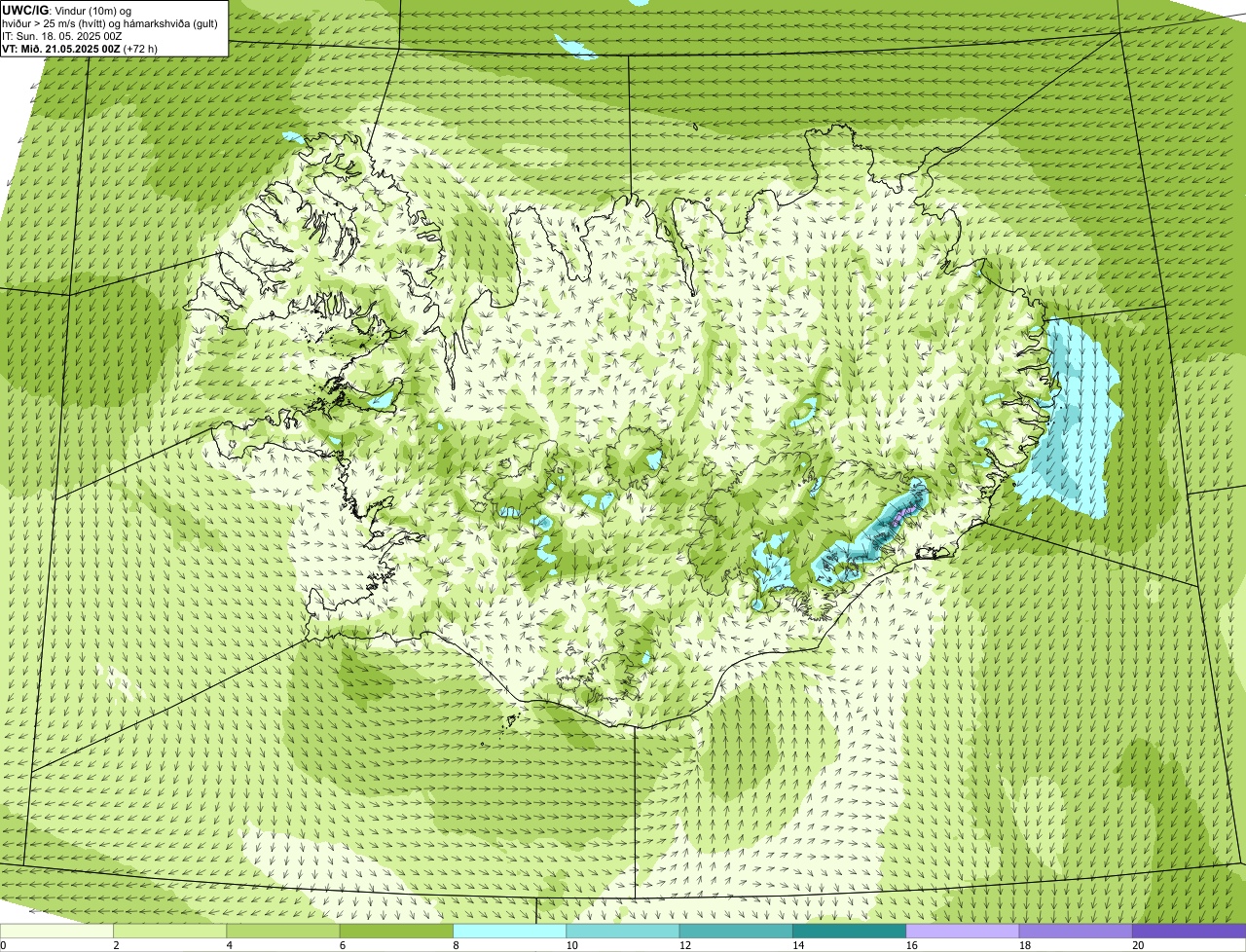Click the 'VT: Mið. 21.05.2025 00Z (+72 h)' line
The image size is (1246, 952).
[x=80, y=48]
